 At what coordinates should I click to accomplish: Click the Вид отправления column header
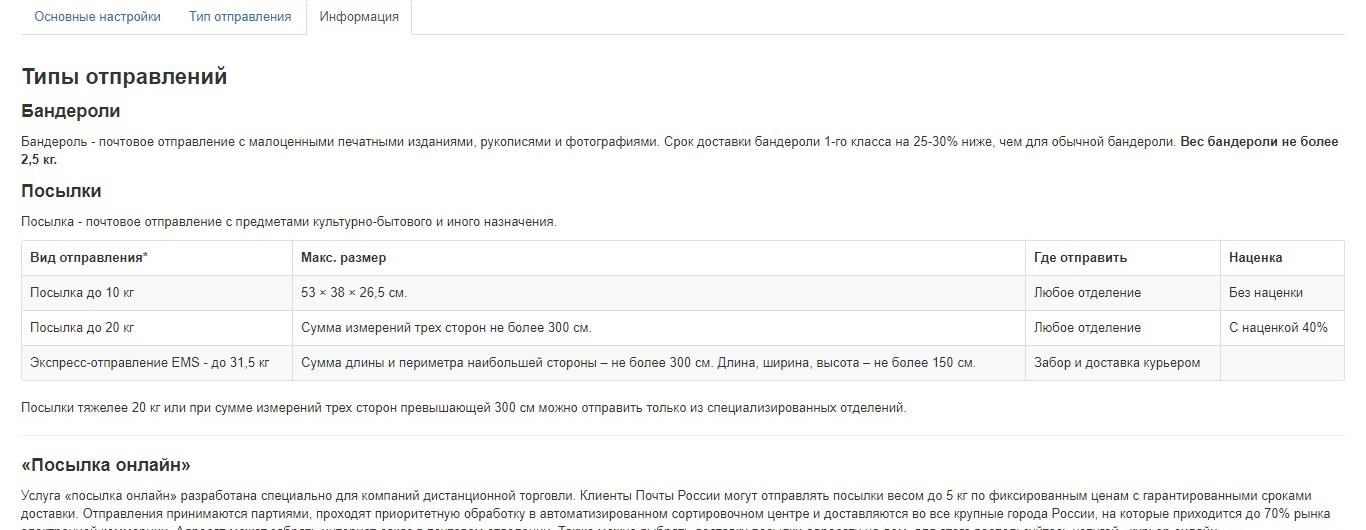157,258
